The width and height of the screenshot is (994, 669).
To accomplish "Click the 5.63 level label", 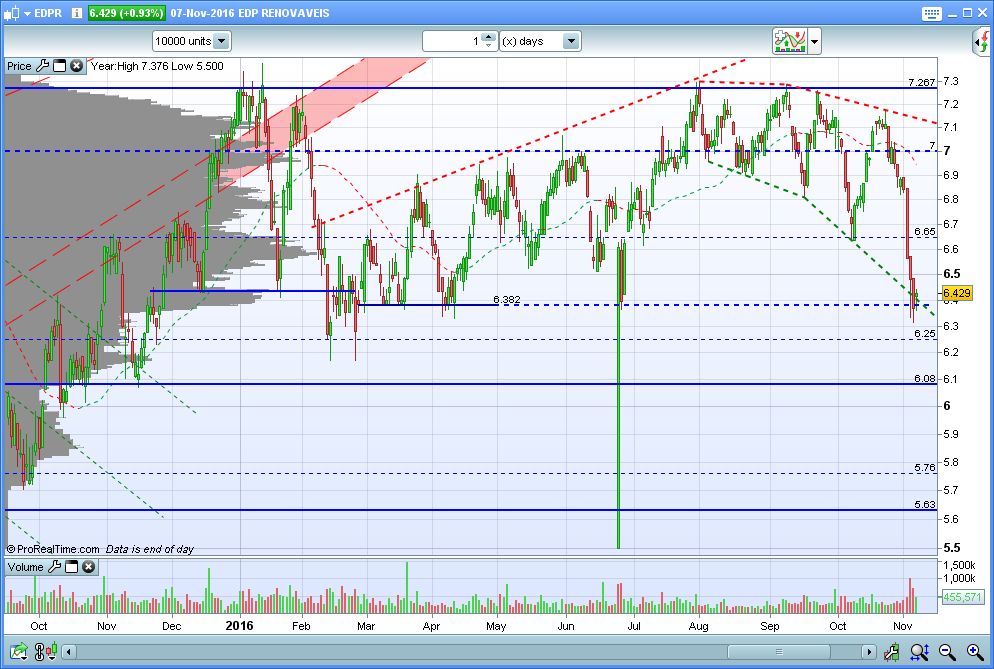I will [925, 505].
